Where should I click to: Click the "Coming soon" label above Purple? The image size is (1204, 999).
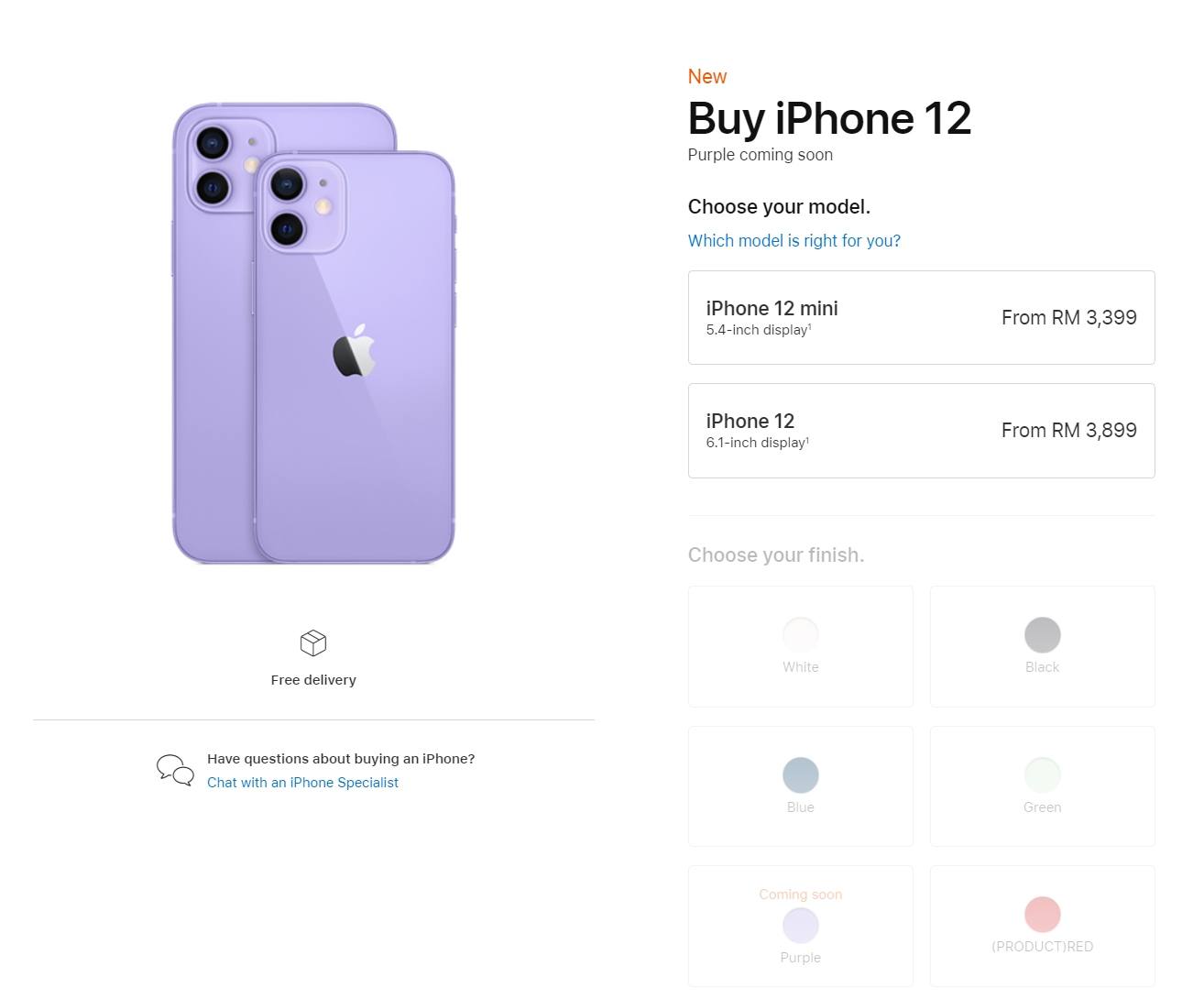(x=800, y=895)
